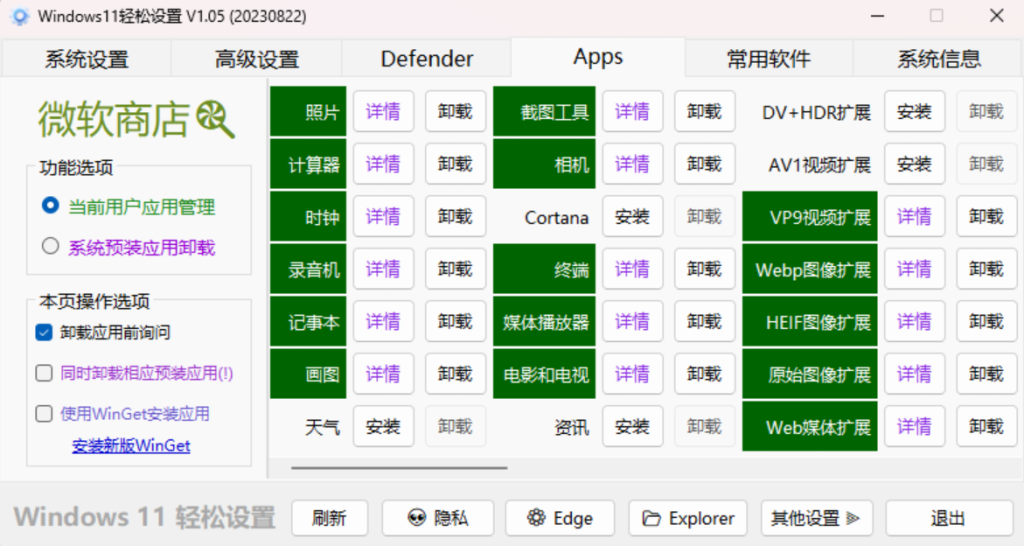The image size is (1024, 546).
Task: View 详情 for 时钟
Action: 383,216
